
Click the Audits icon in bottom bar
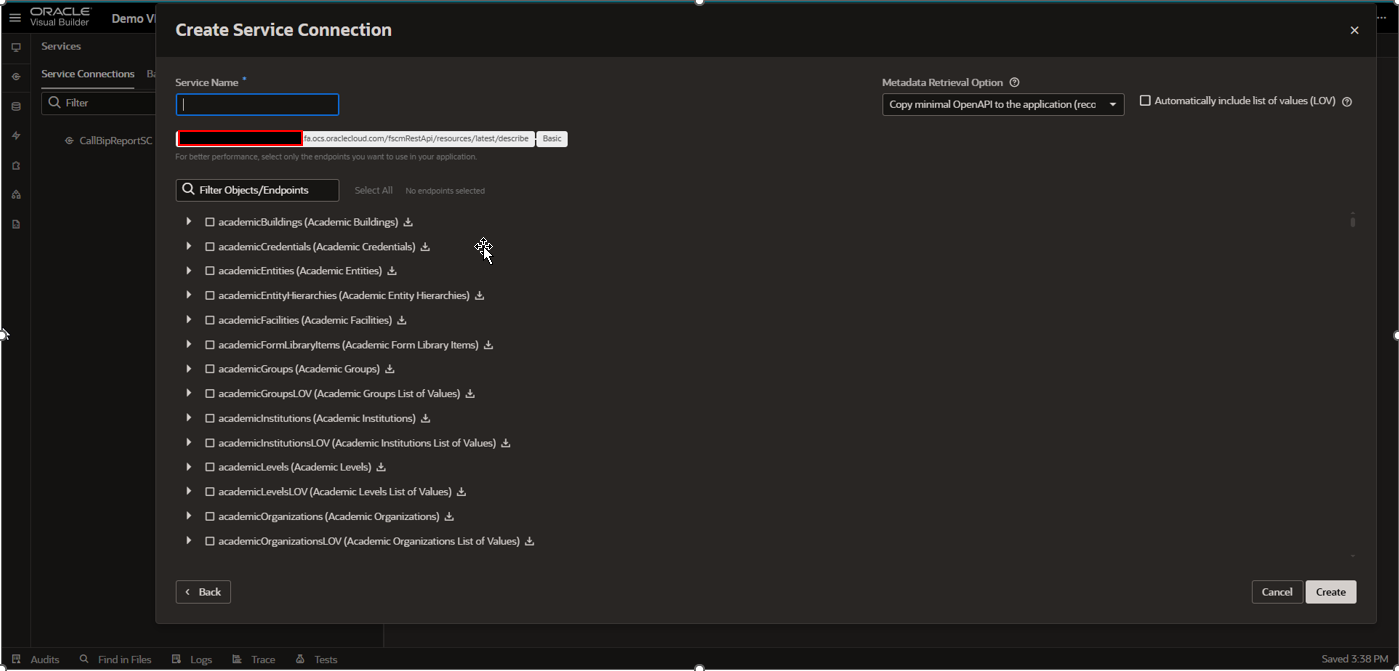(16, 660)
